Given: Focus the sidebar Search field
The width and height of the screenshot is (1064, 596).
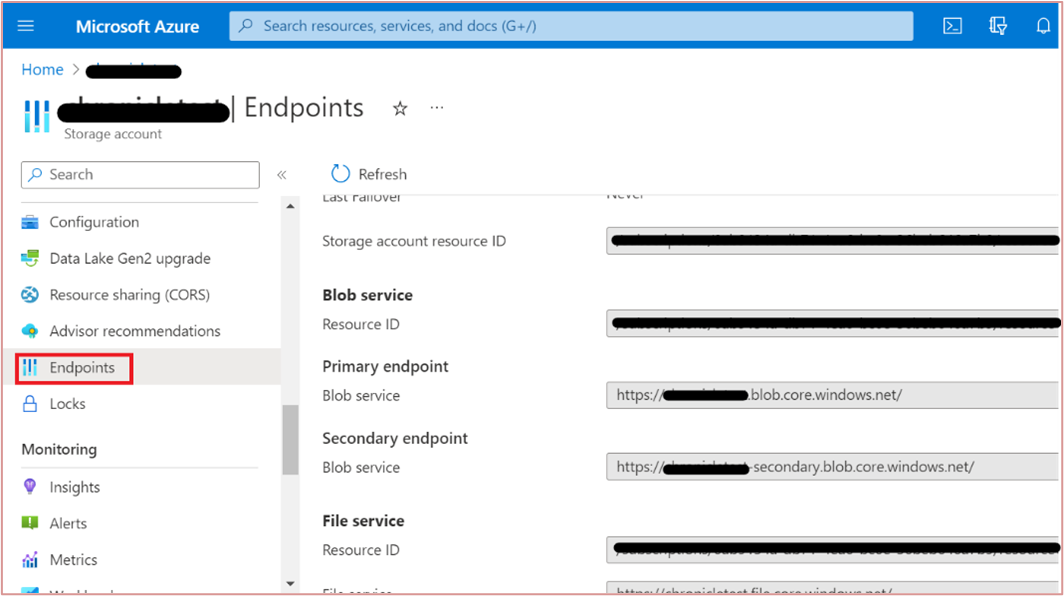Looking at the screenshot, I should [140, 174].
